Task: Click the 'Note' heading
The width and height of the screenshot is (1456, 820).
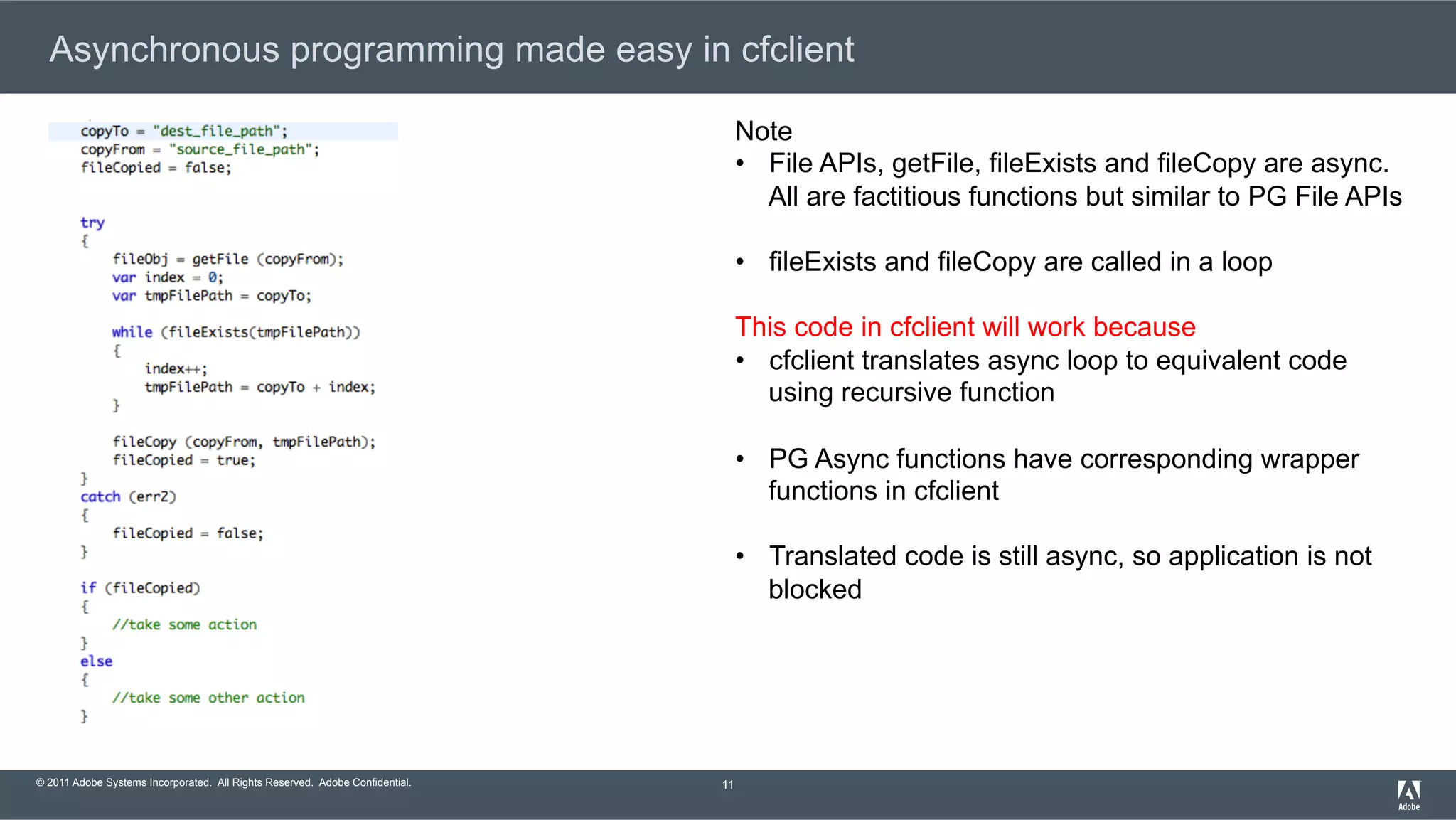Action: point(763,131)
